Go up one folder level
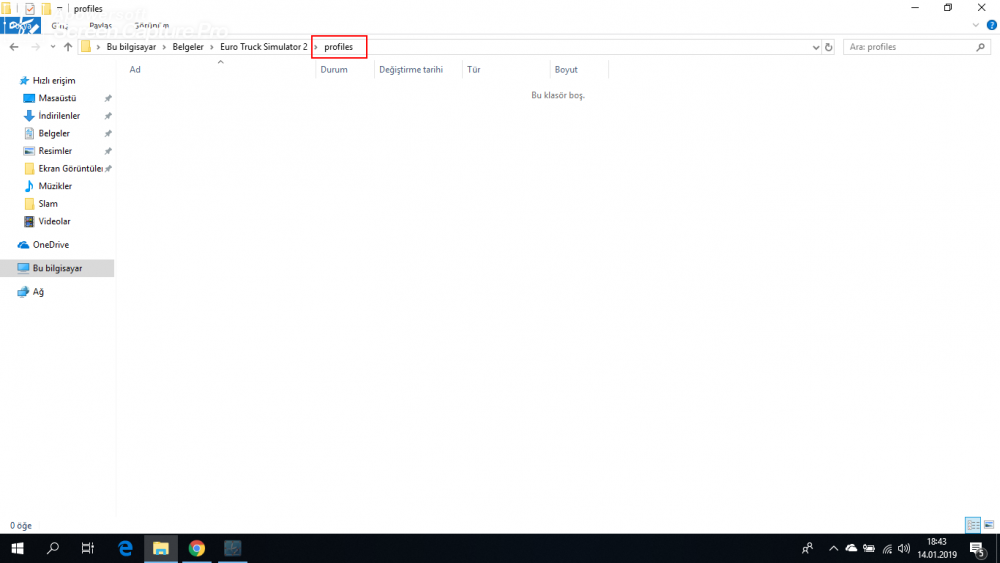 click(x=68, y=47)
